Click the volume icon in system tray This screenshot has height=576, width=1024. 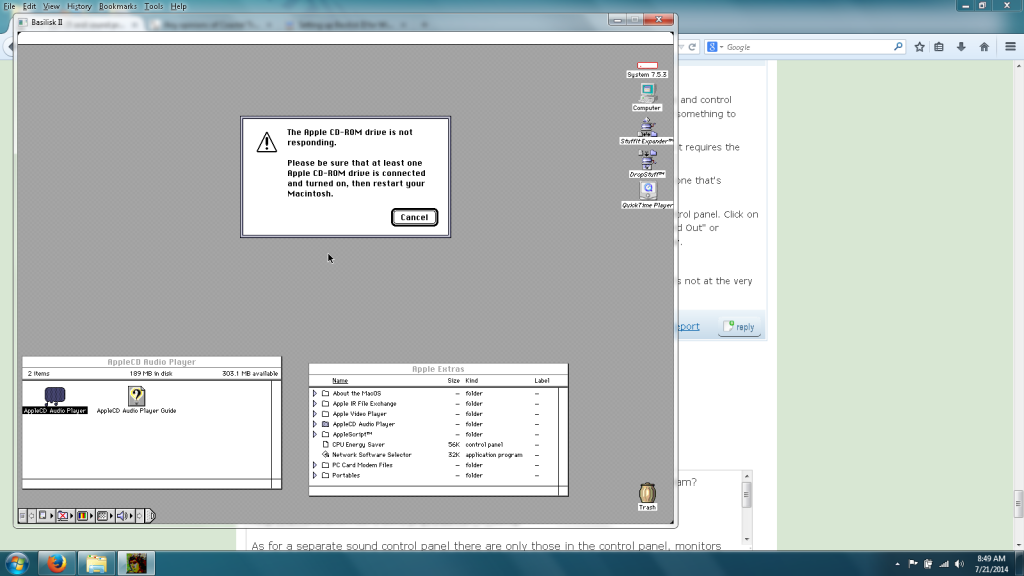tap(959, 564)
